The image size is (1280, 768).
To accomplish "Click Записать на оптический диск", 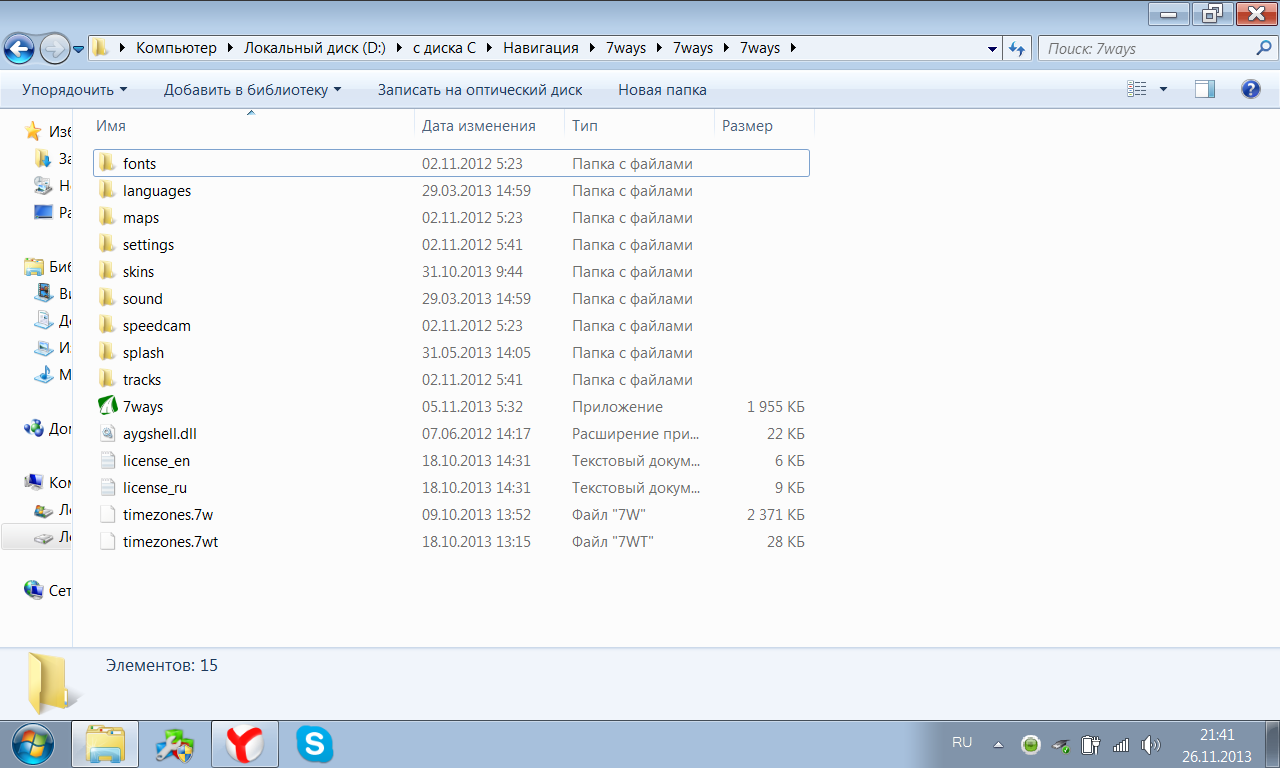I will pyautogui.click(x=479, y=90).
